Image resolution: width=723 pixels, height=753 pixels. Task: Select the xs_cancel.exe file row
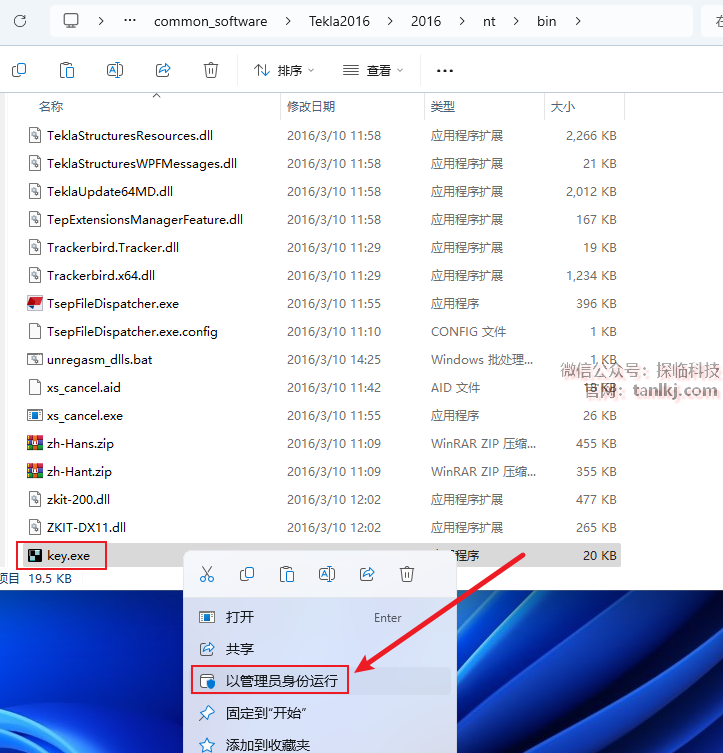click(x=85, y=415)
